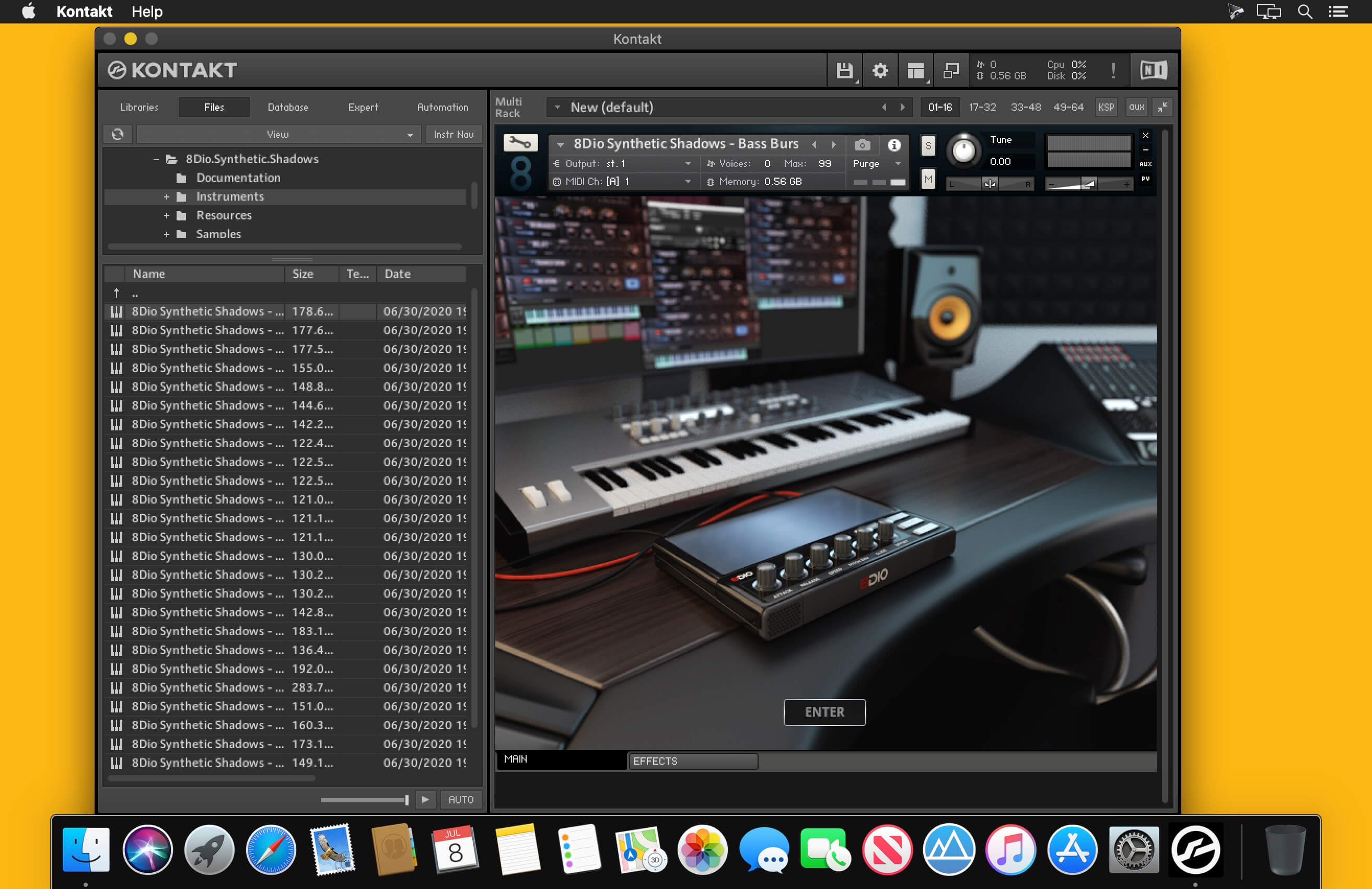Expand the Instruments folder
The width and height of the screenshot is (1372, 889).
(x=167, y=197)
